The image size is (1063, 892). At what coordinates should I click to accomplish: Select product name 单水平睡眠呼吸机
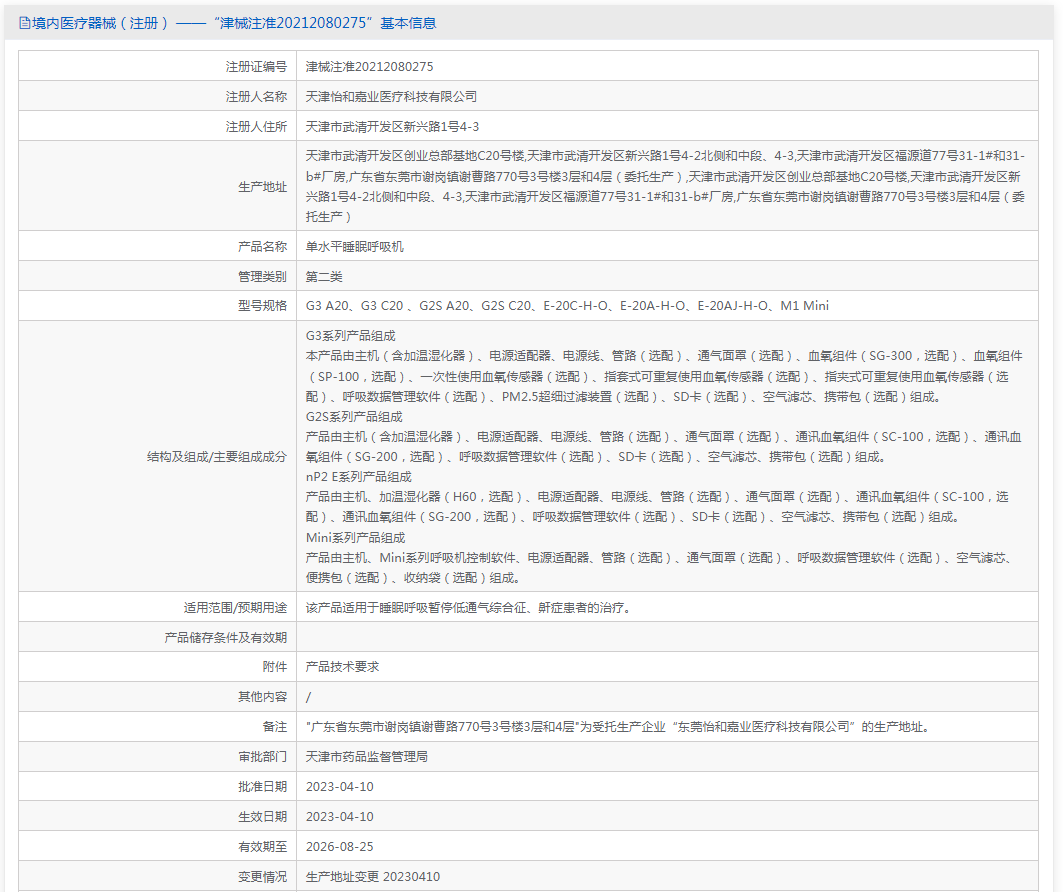point(355,246)
